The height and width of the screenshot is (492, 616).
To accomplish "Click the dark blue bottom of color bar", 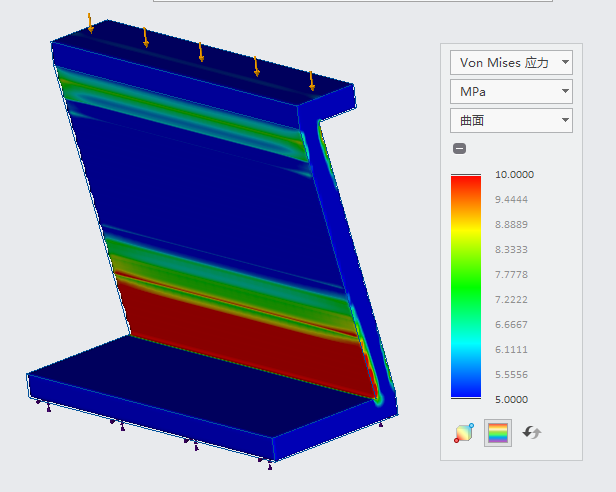I will (466, 390).
